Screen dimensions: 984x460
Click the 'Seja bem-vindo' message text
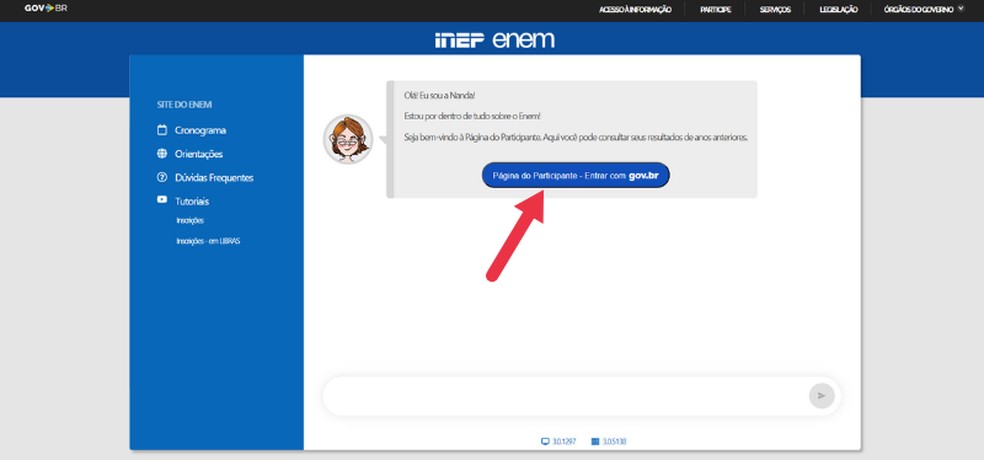(576, 137)
